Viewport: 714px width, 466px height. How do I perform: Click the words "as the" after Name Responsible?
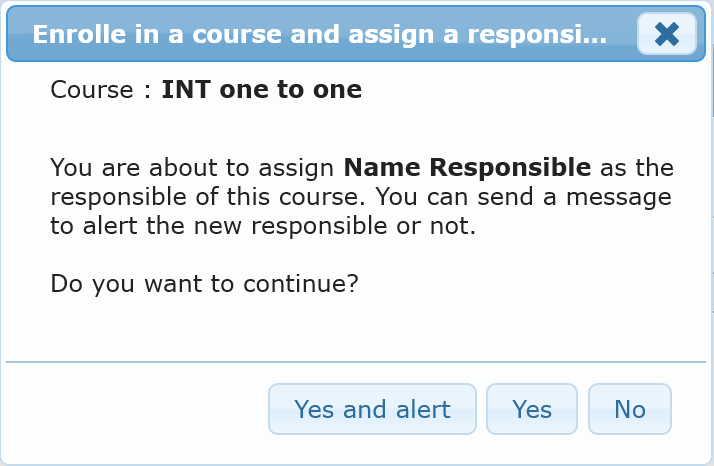click(636, 167)
